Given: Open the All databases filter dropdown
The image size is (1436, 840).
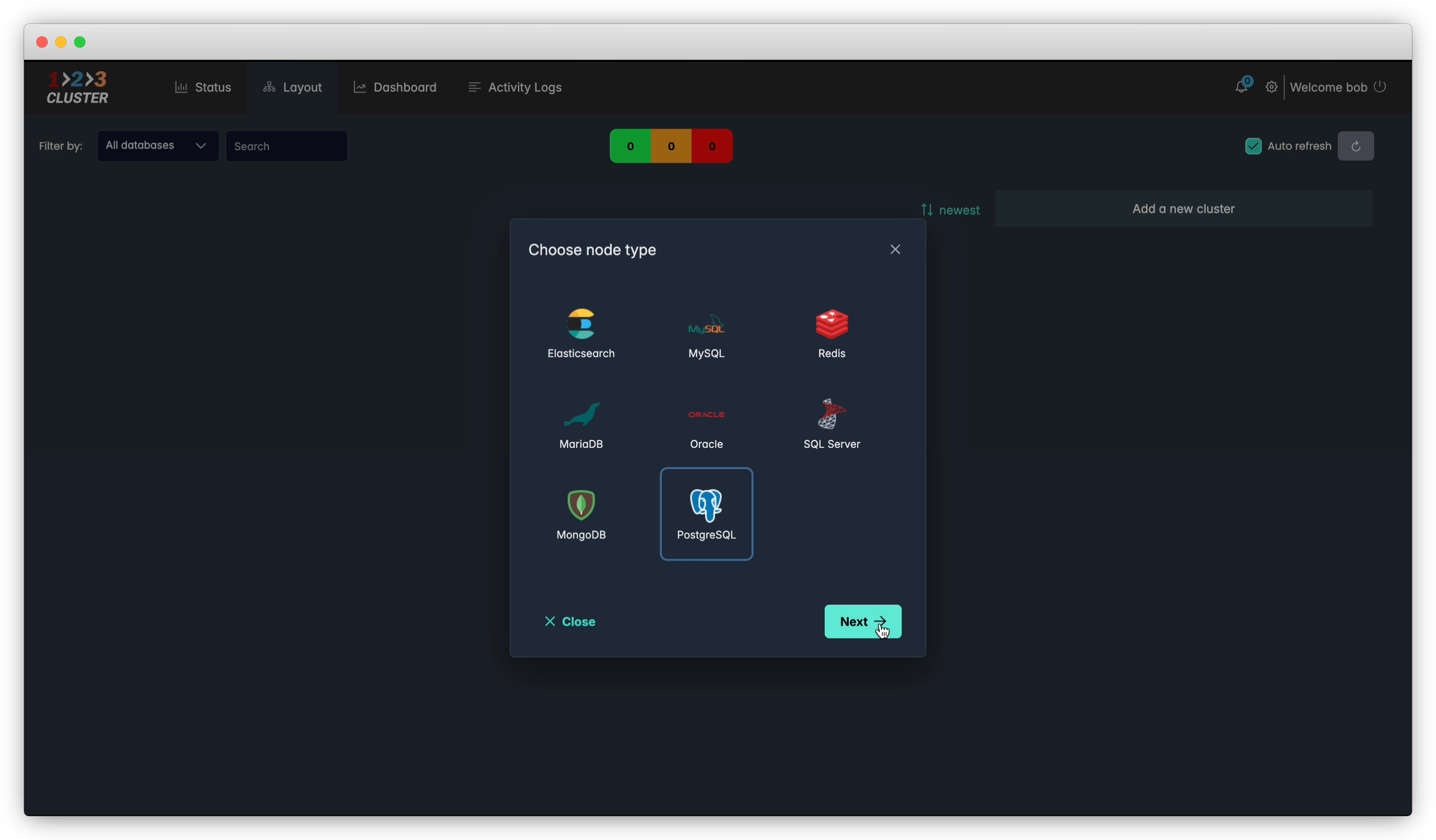Looking at the screenshot, I should pos(158,146).
